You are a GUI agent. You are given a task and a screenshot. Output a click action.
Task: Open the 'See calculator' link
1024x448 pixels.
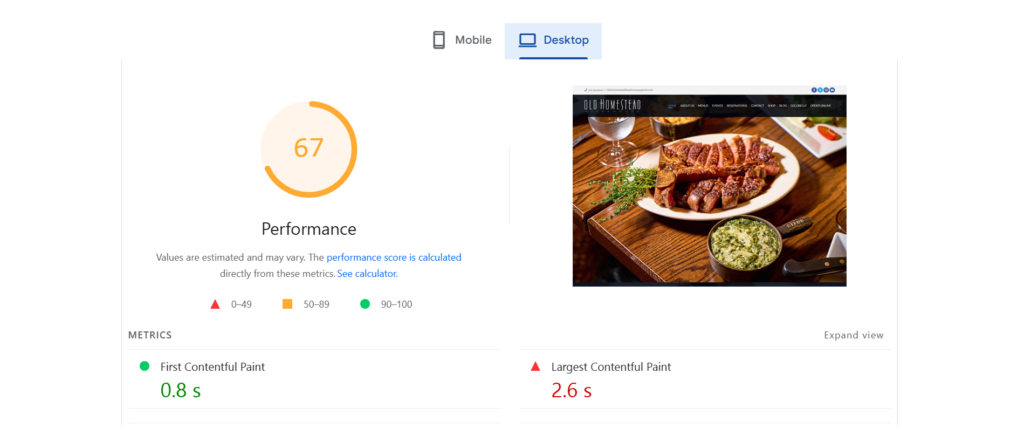point(367,273)
